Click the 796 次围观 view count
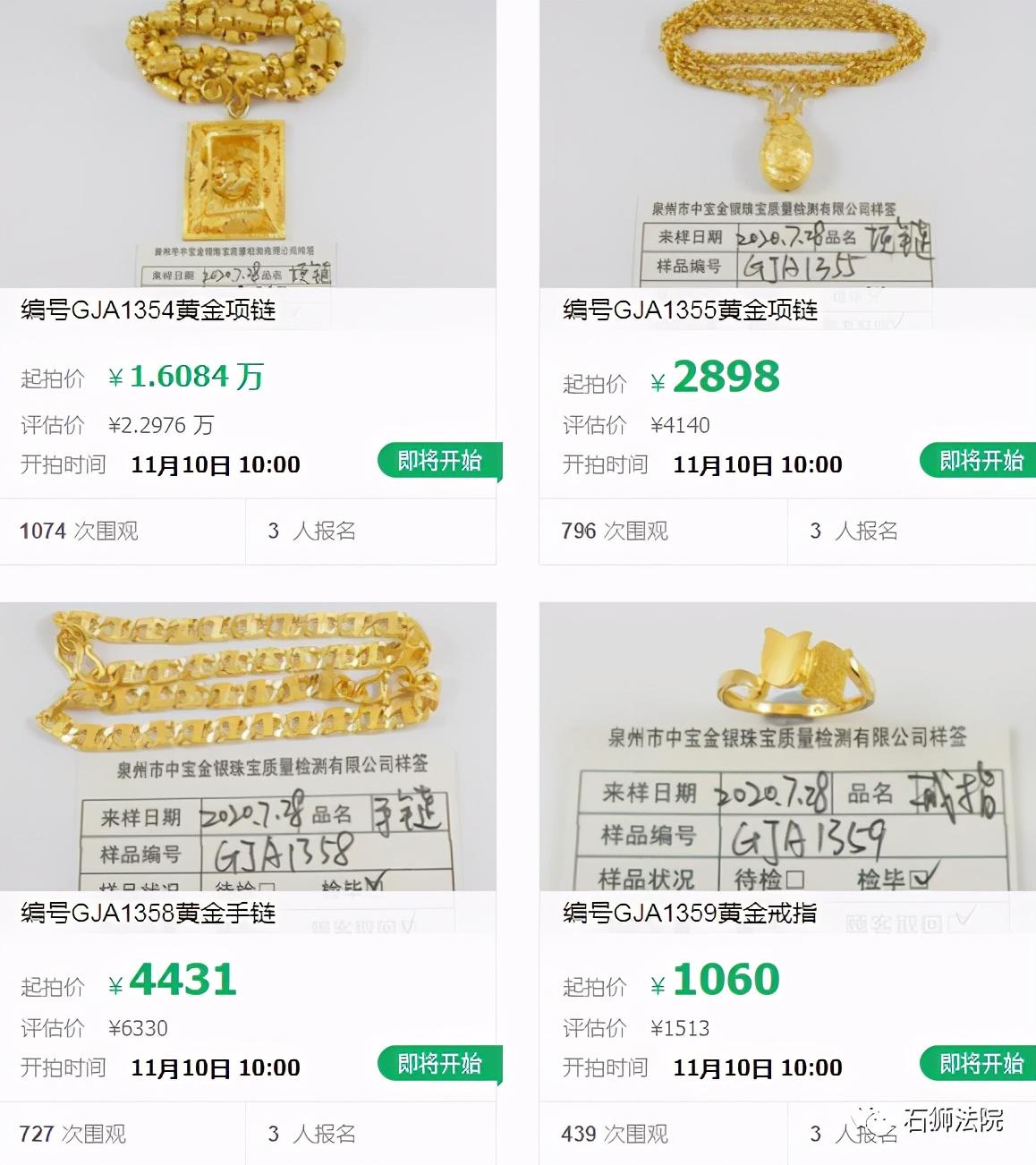The height and width of the screenshot is (1165, 1036). 615,531
